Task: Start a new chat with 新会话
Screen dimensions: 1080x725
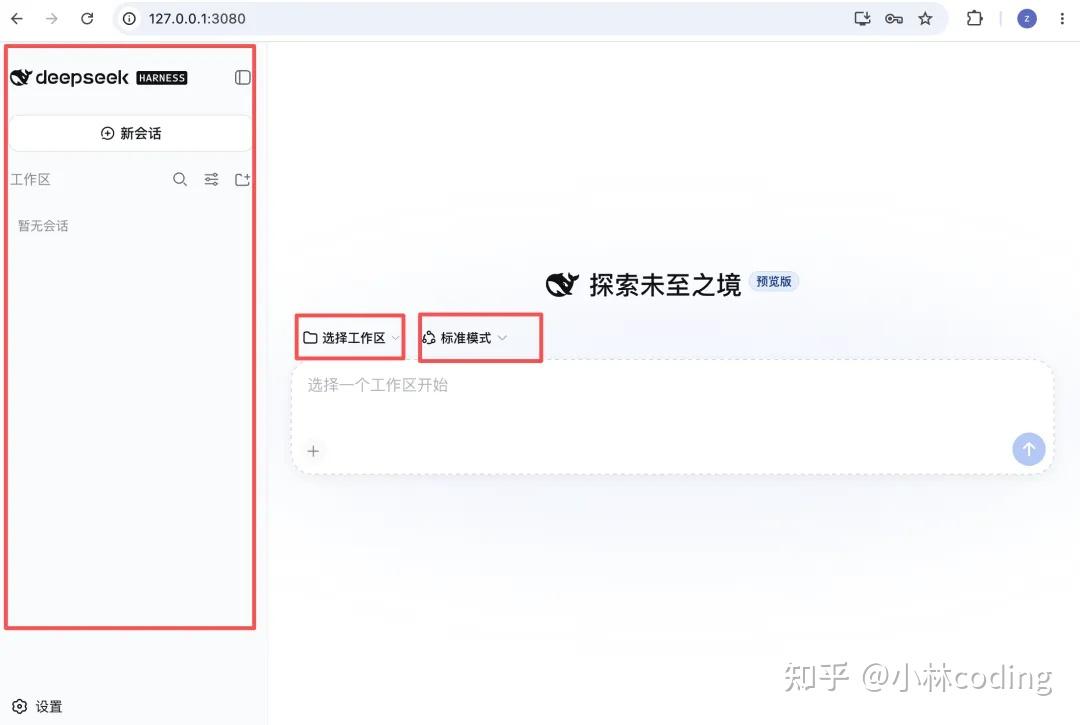Action: (130, 133)
